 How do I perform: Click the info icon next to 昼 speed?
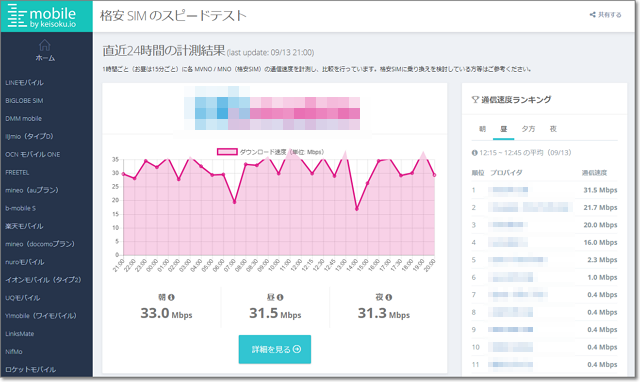280,297
